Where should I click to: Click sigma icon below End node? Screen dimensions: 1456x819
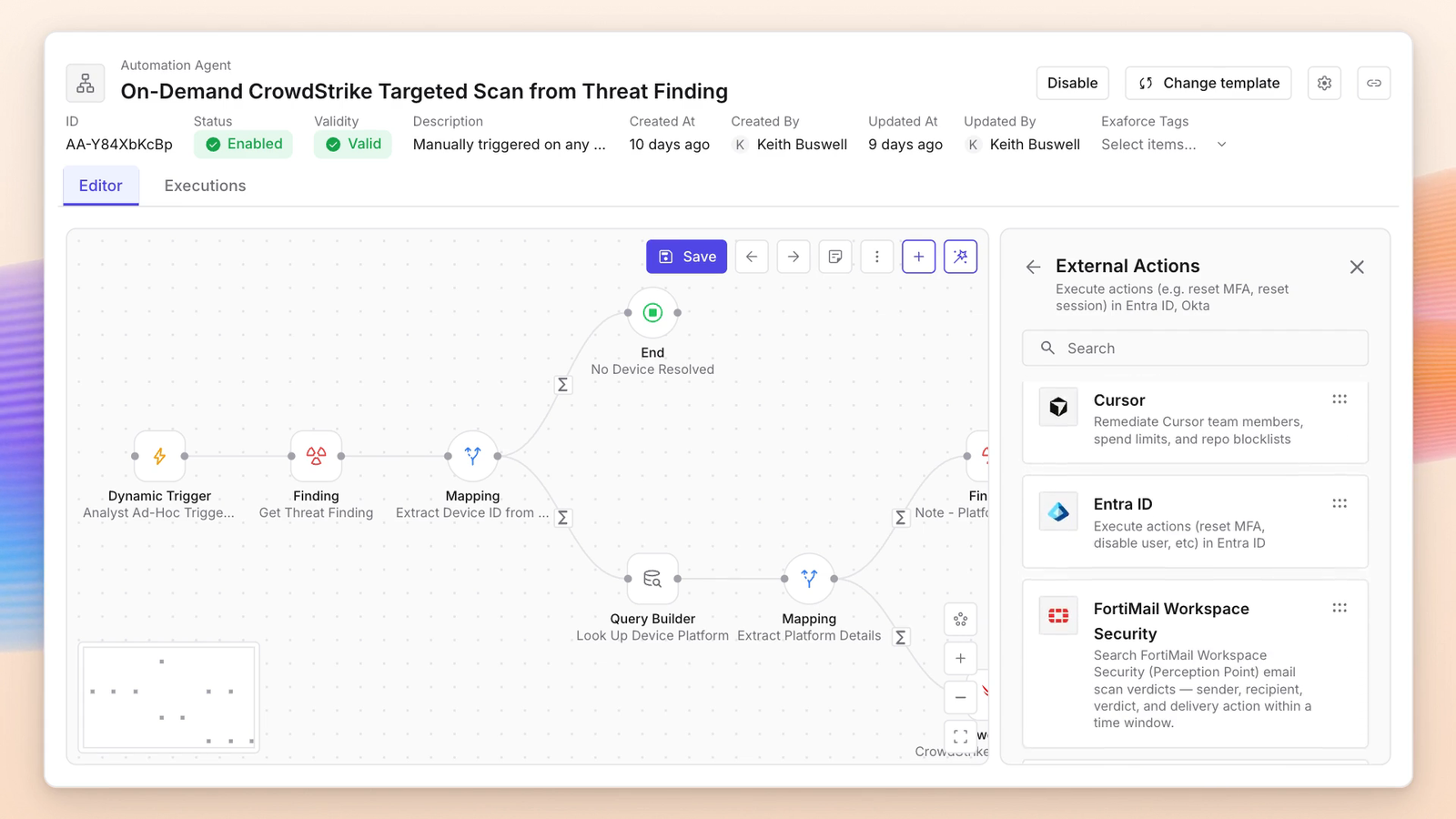[562, 385]
